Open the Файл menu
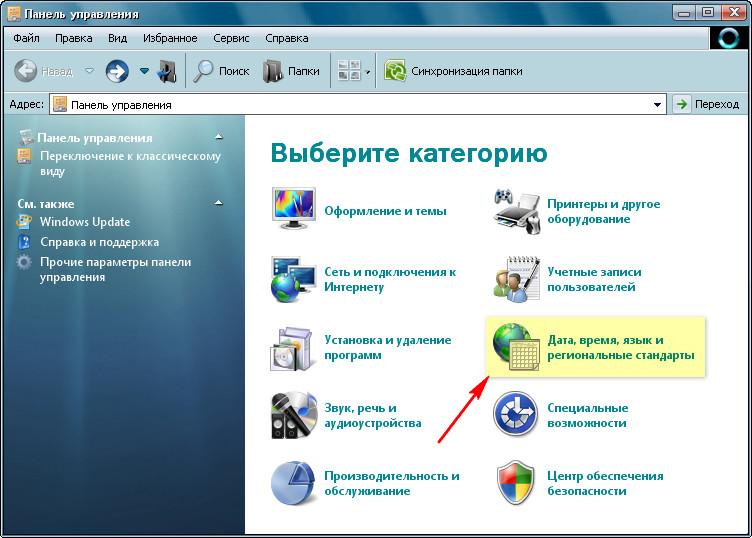 [x=26, y=38]
